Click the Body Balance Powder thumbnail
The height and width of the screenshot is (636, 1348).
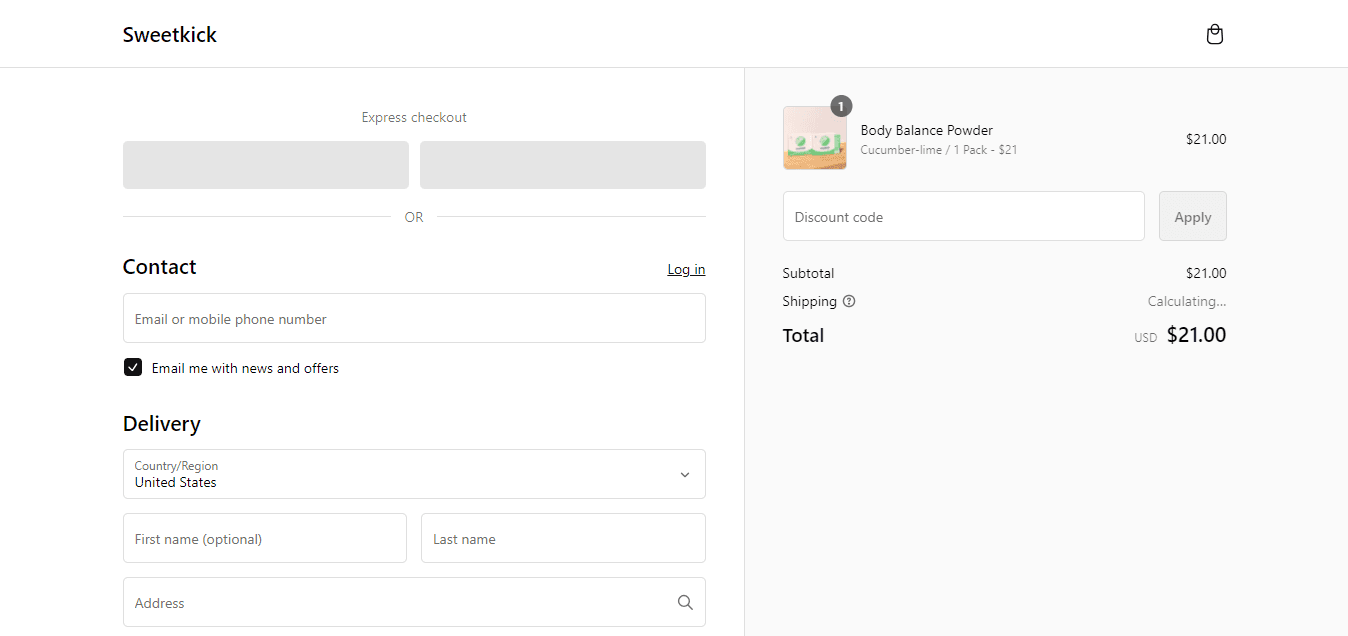815,138
